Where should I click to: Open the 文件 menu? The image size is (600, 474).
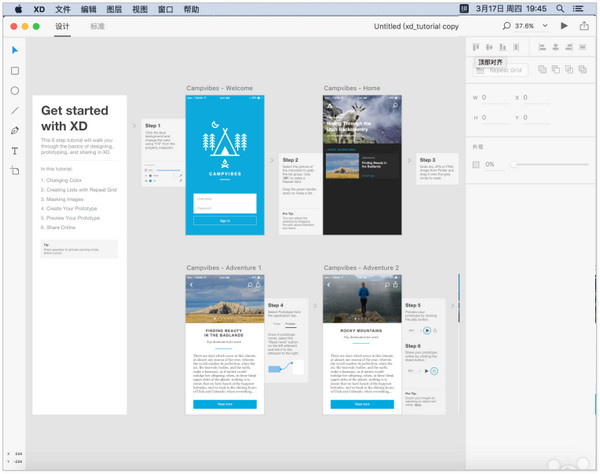coord(63,9)
